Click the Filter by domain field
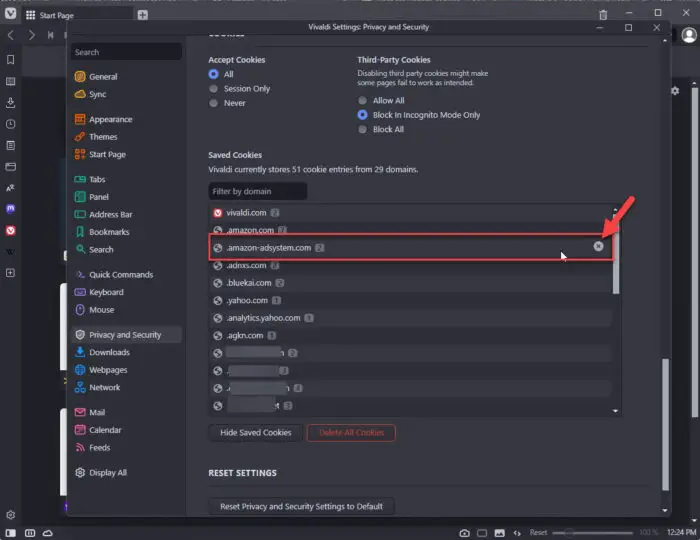Image resolution: width=700 pixels, height=540 pixels. click(x=258, y=191)
